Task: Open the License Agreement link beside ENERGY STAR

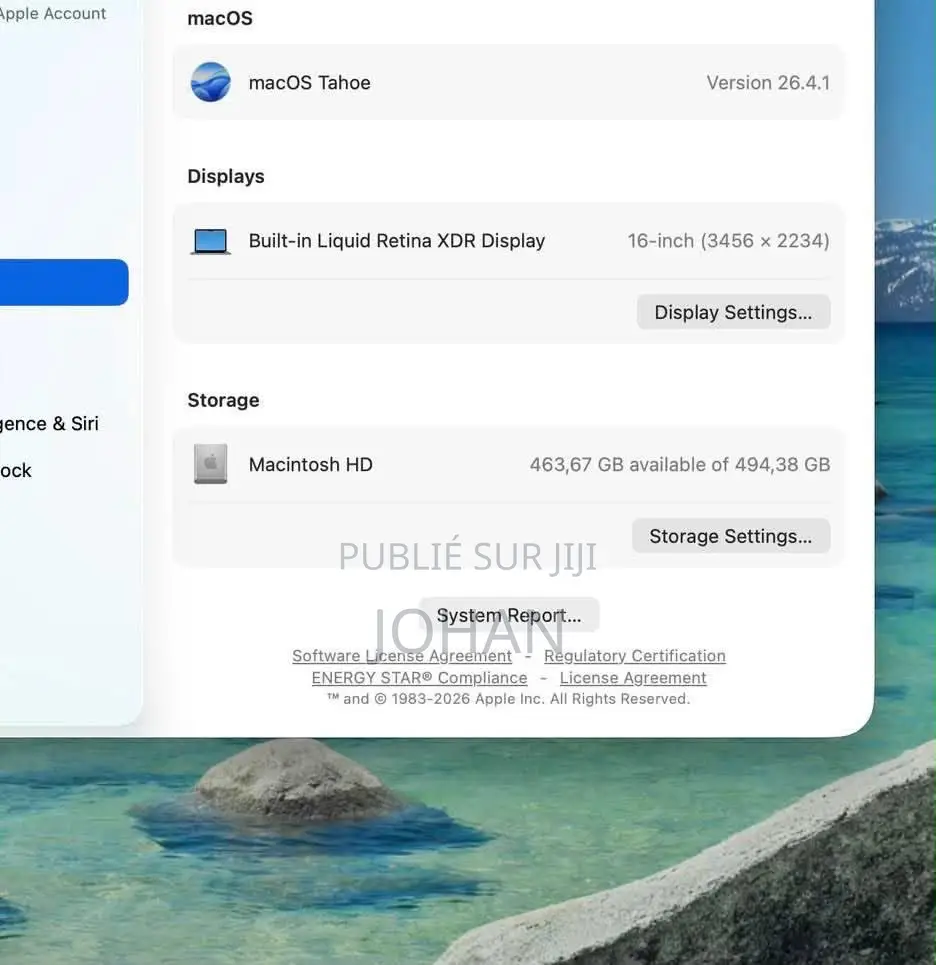Action: pos(633,678)
